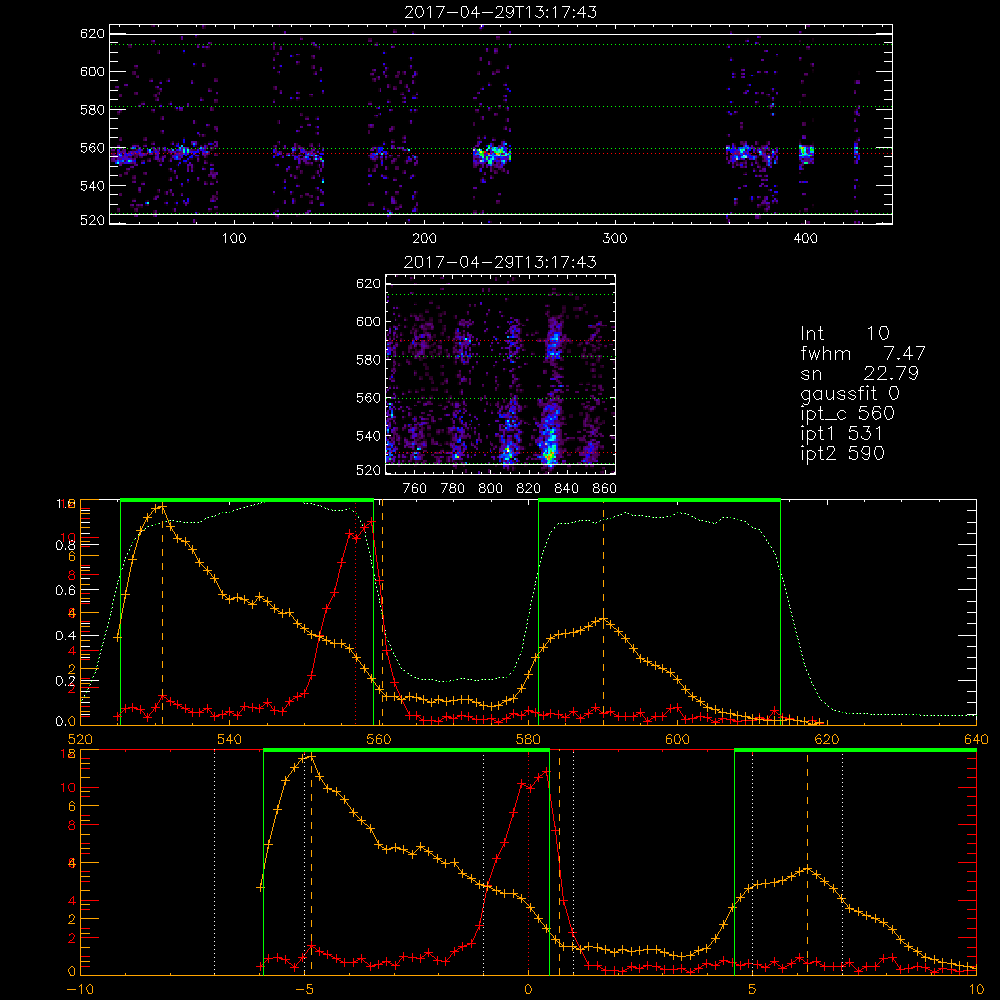Click y-axis label 600 of middle image
Screen dimensions: 1000x1000
pyautogui.click(x=369, y=321)
